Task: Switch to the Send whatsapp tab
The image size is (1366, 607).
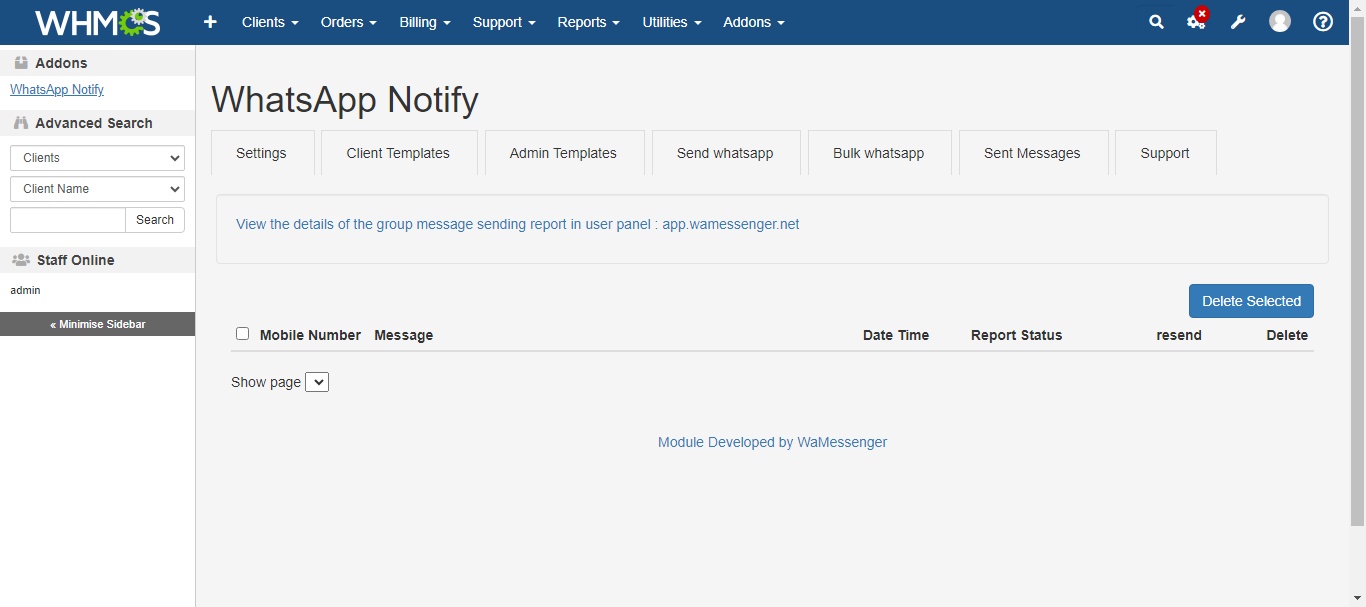Action: [726, 153]
